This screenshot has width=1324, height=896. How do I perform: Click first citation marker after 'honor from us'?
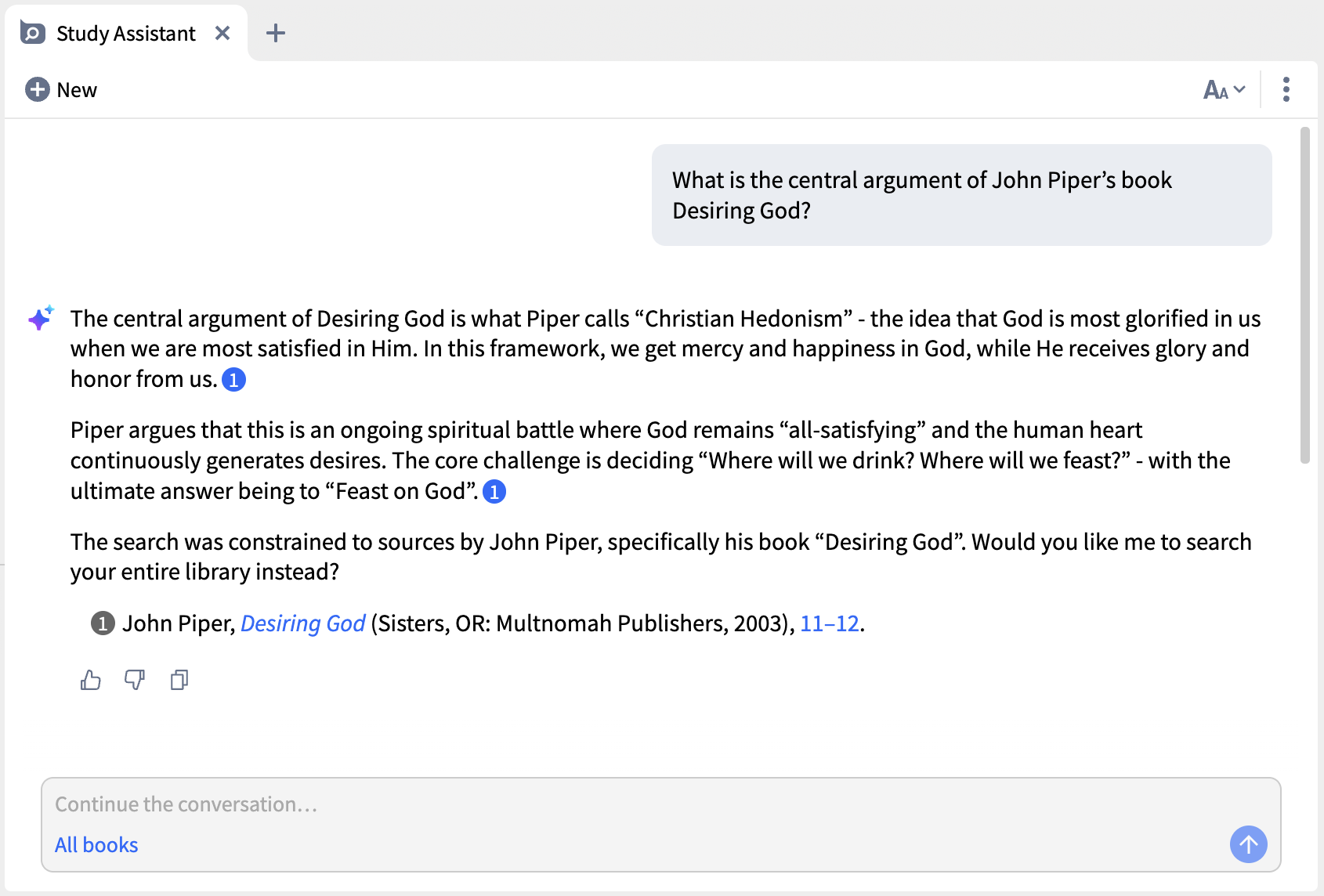pyautogui.click(x=234, y=380)
